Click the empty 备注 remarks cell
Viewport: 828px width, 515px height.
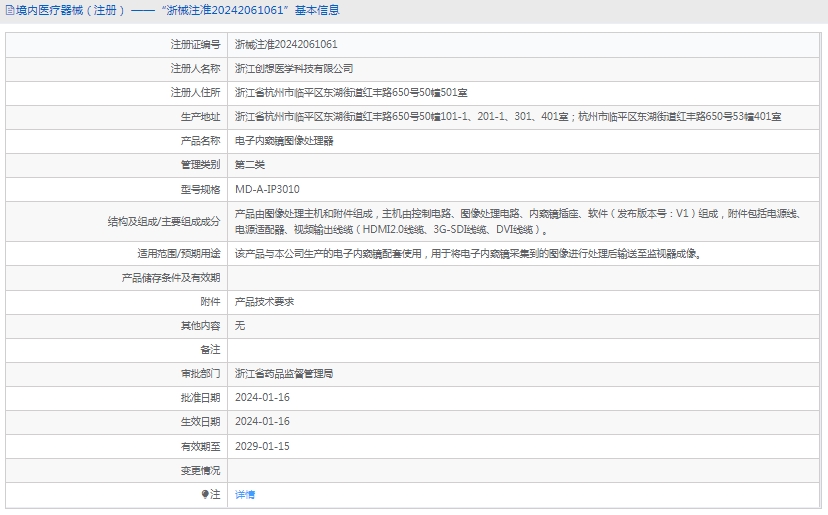[x=525, y=349]
